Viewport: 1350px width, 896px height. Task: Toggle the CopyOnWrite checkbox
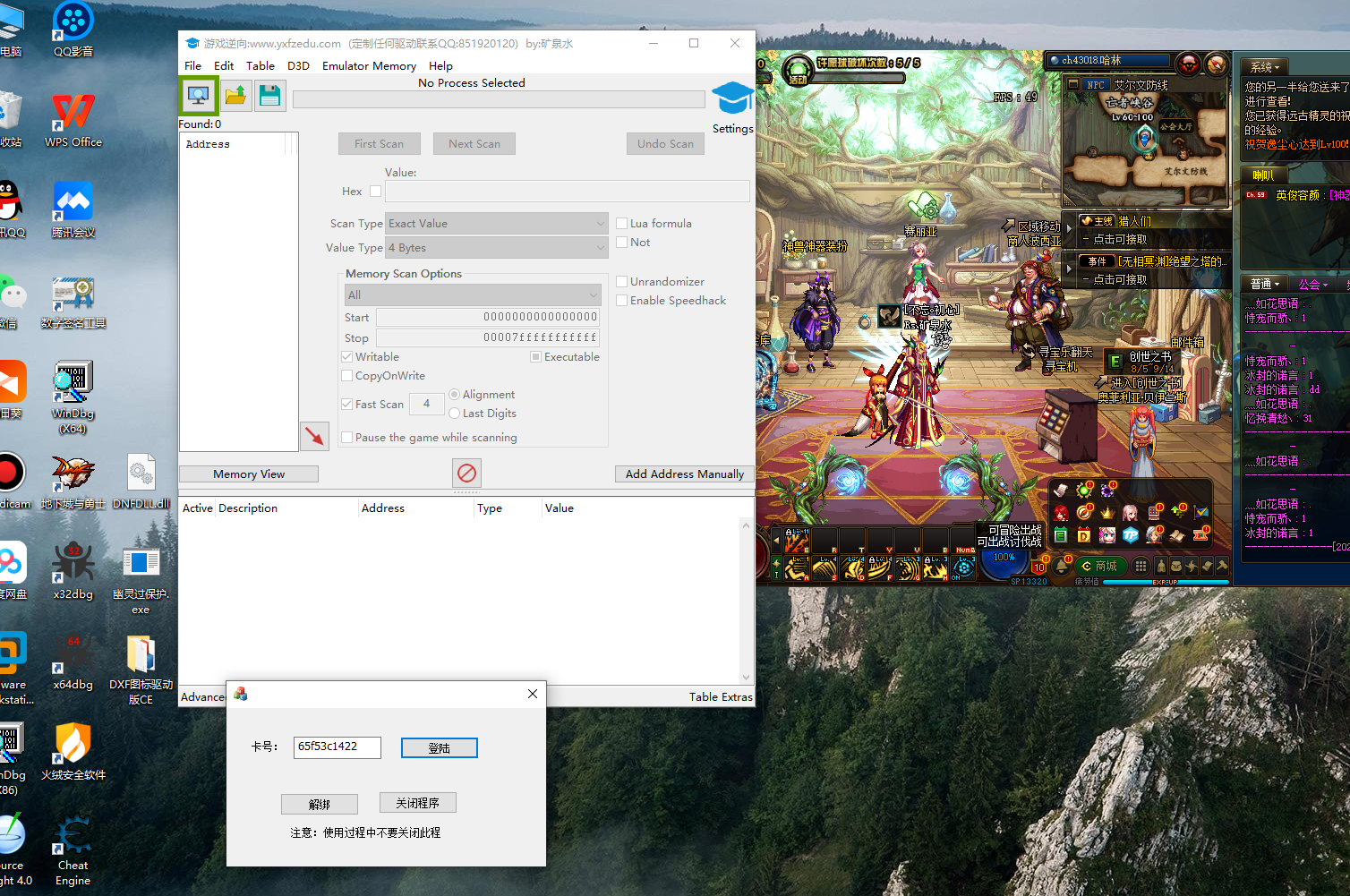tap(346, 376)
